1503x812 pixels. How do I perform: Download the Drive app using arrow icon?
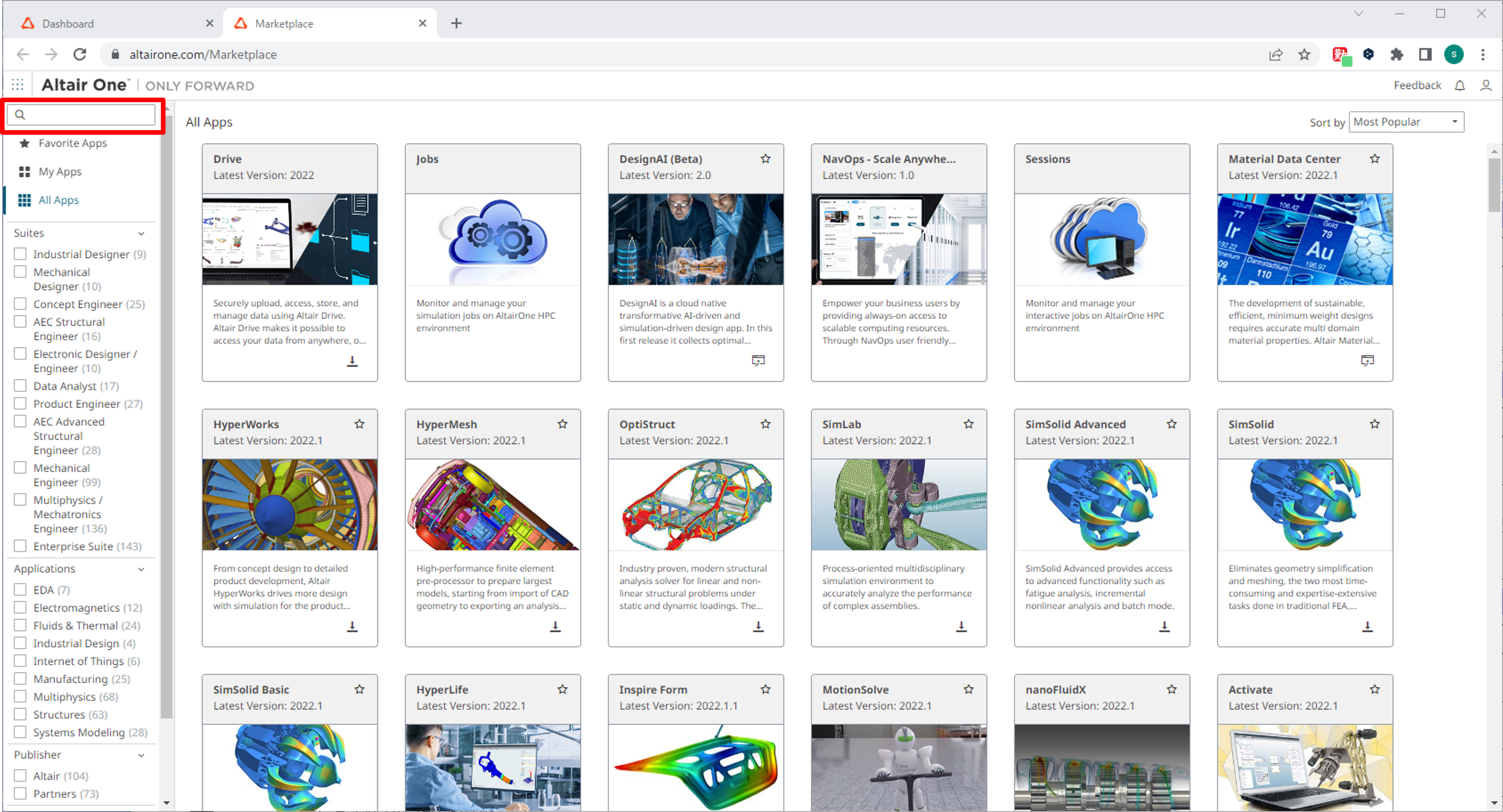click(x=352, y=361)
